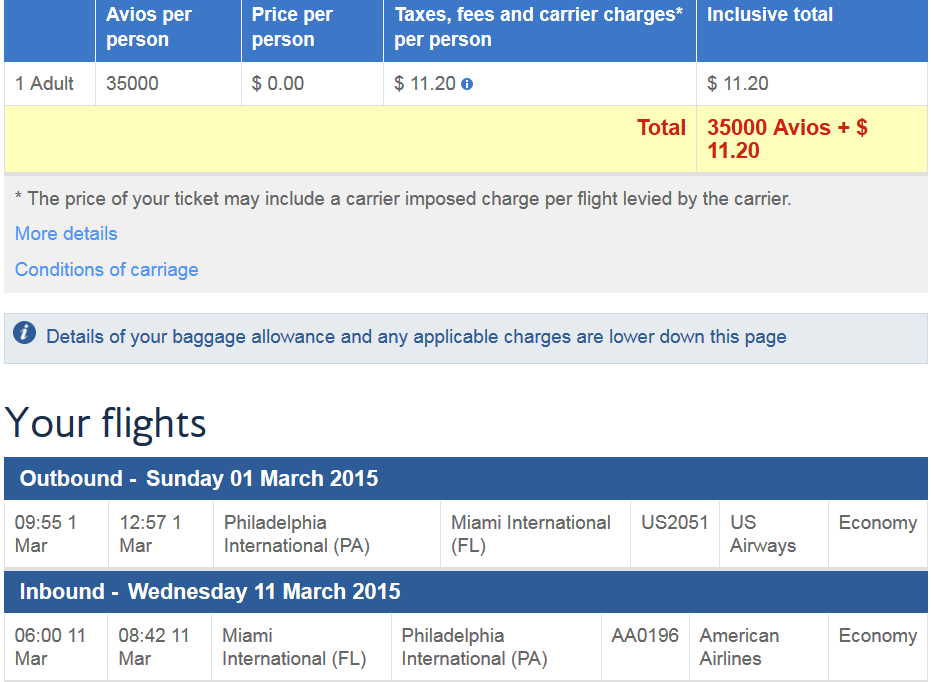Click the American Airlines carrier cell
The width and height of the screenshot is (931, 682).
coord(758,646)
